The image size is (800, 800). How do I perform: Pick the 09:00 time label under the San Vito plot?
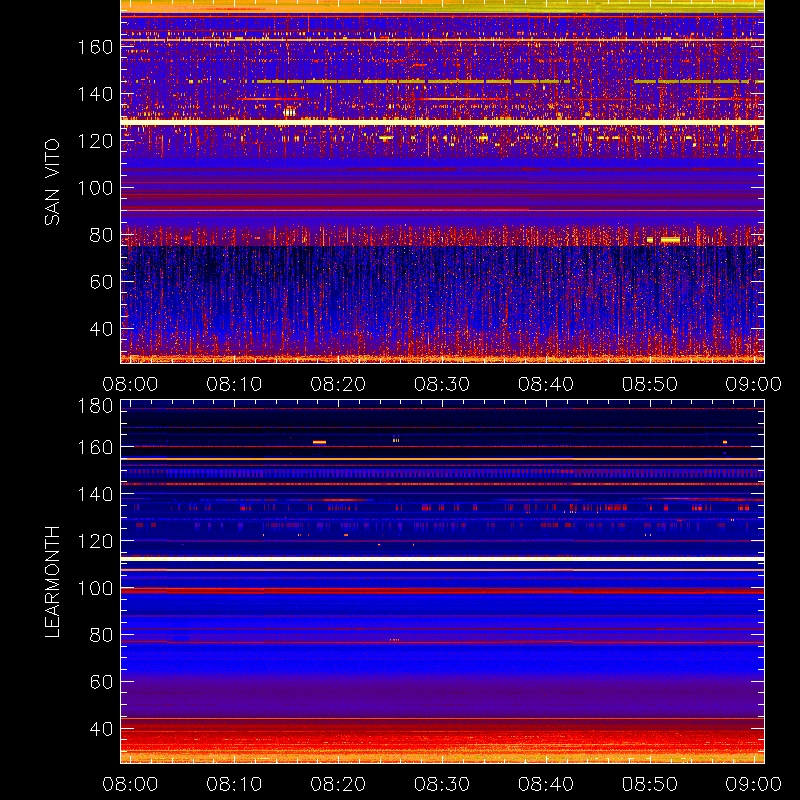[x=754, y=384]
